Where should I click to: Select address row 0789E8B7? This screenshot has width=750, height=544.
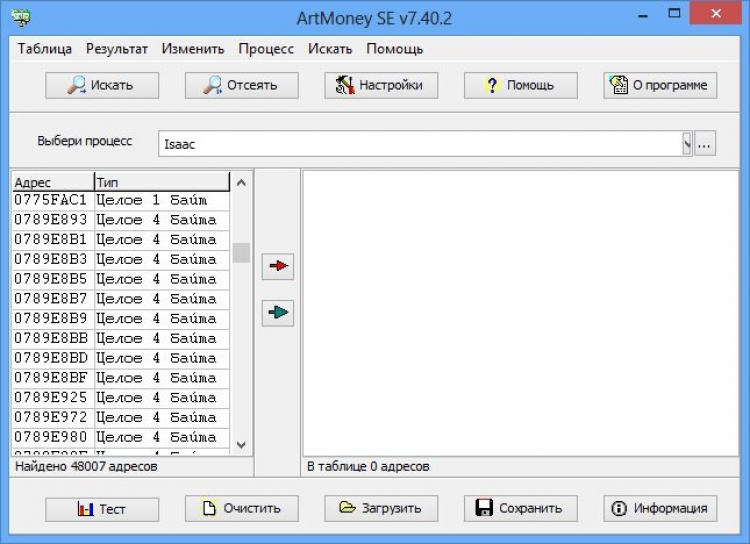(121, 299)
